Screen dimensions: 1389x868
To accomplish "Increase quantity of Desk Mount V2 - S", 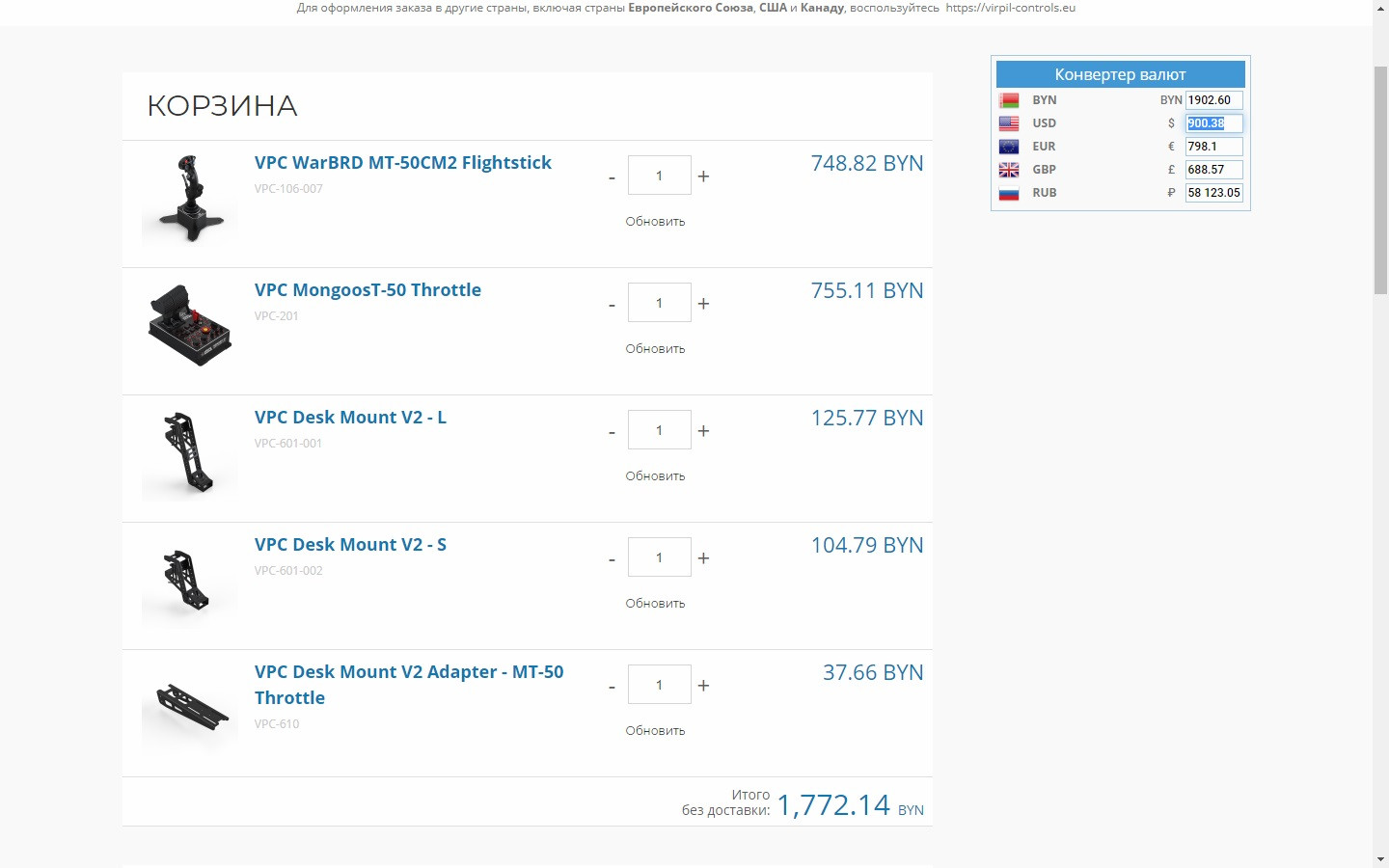I will click(703, 558).
